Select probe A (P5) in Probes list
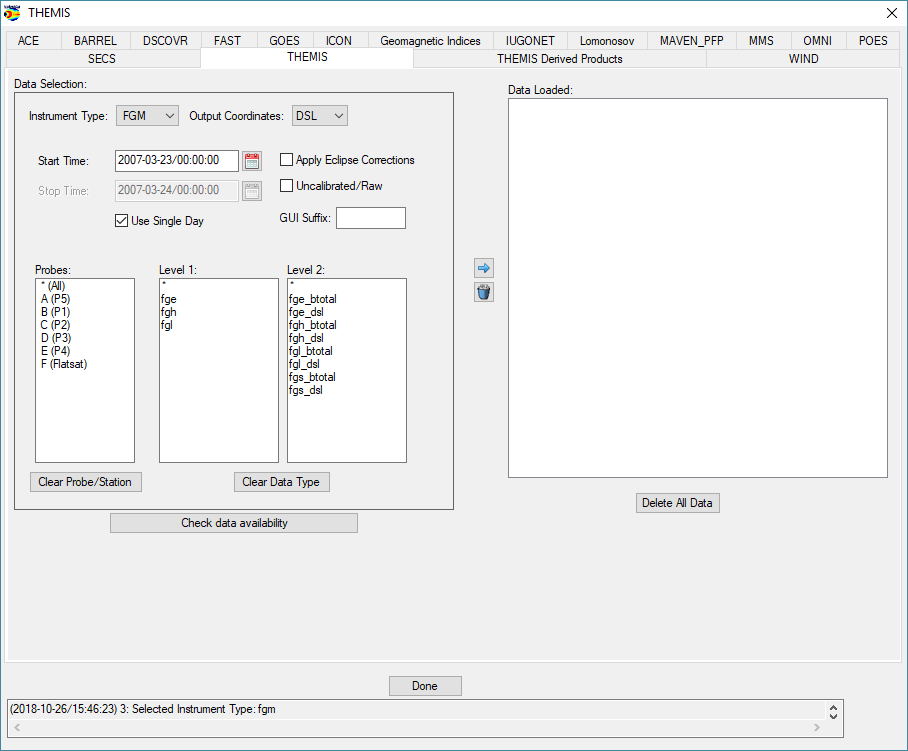This screenshot has height=751, width=908. point(55,299)
